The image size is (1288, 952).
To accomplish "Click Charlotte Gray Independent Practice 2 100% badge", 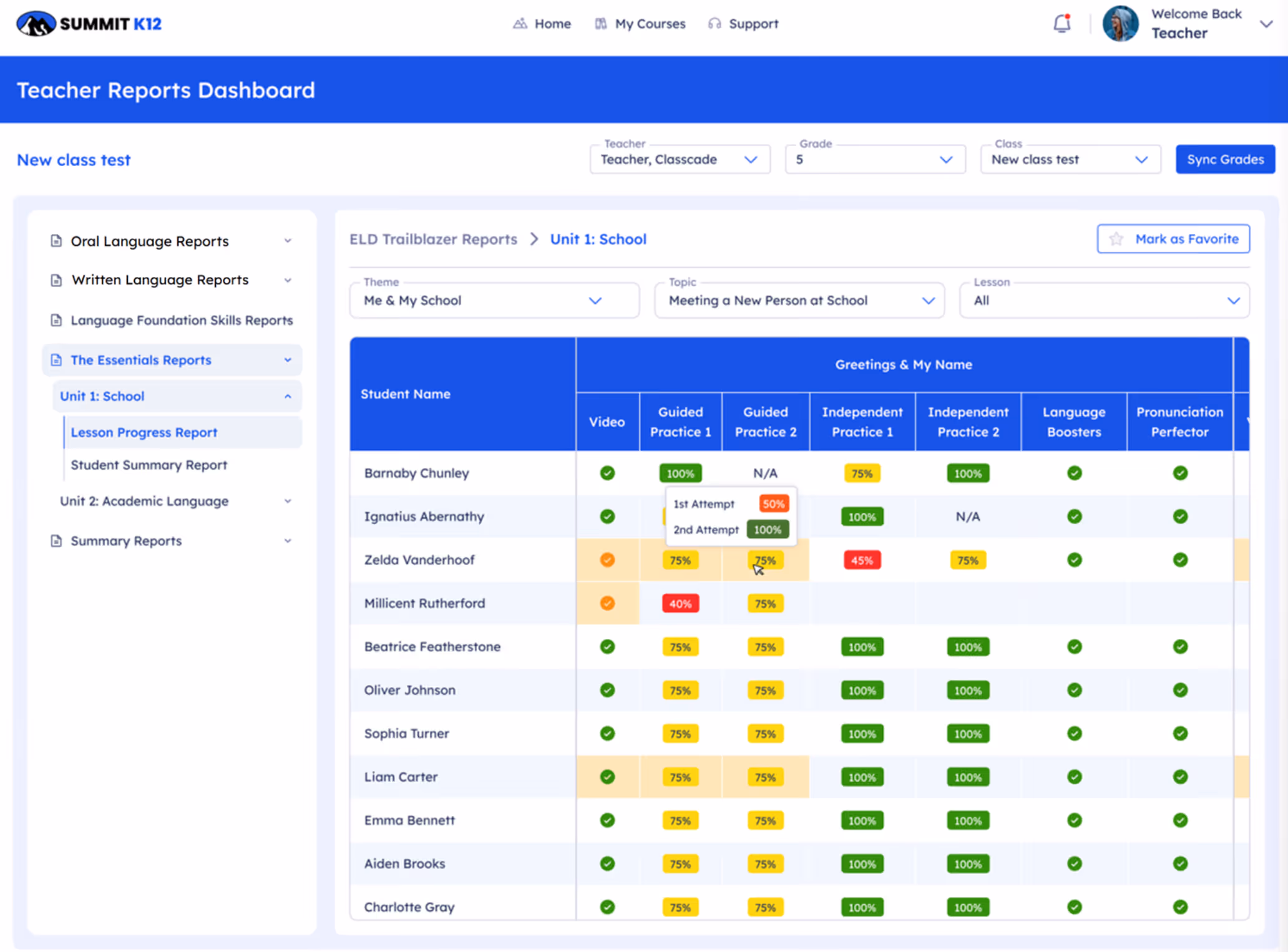I will 968,907.
